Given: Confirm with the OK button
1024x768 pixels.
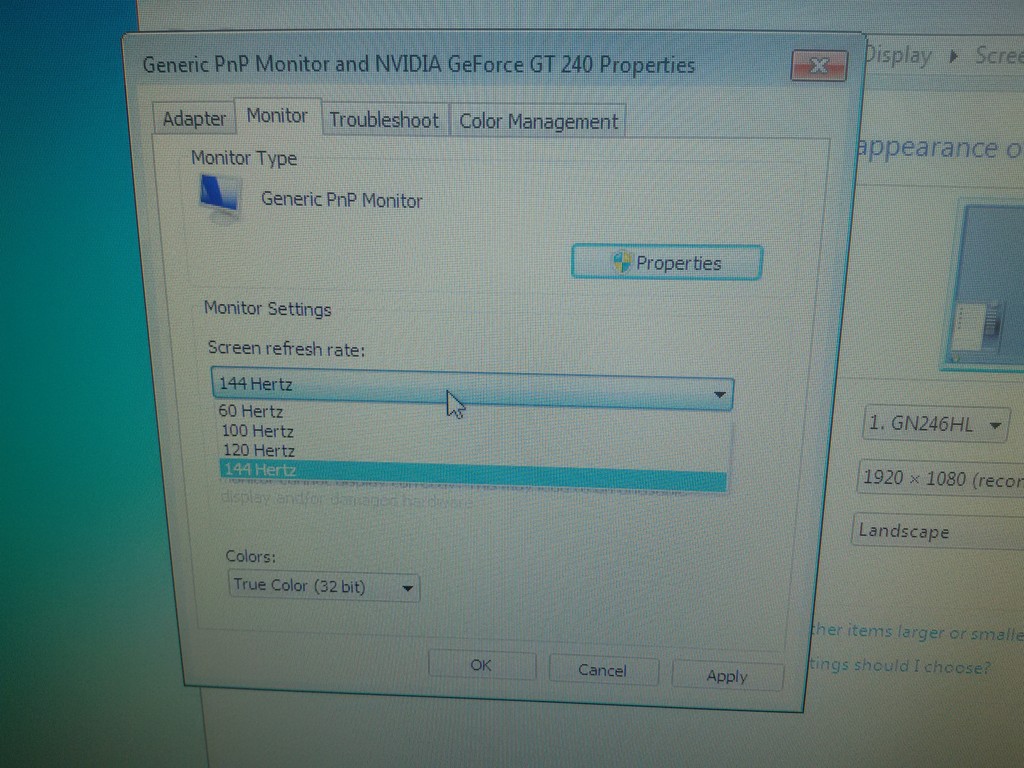Looking at the screenshot, I should click(x=481, y=665).
